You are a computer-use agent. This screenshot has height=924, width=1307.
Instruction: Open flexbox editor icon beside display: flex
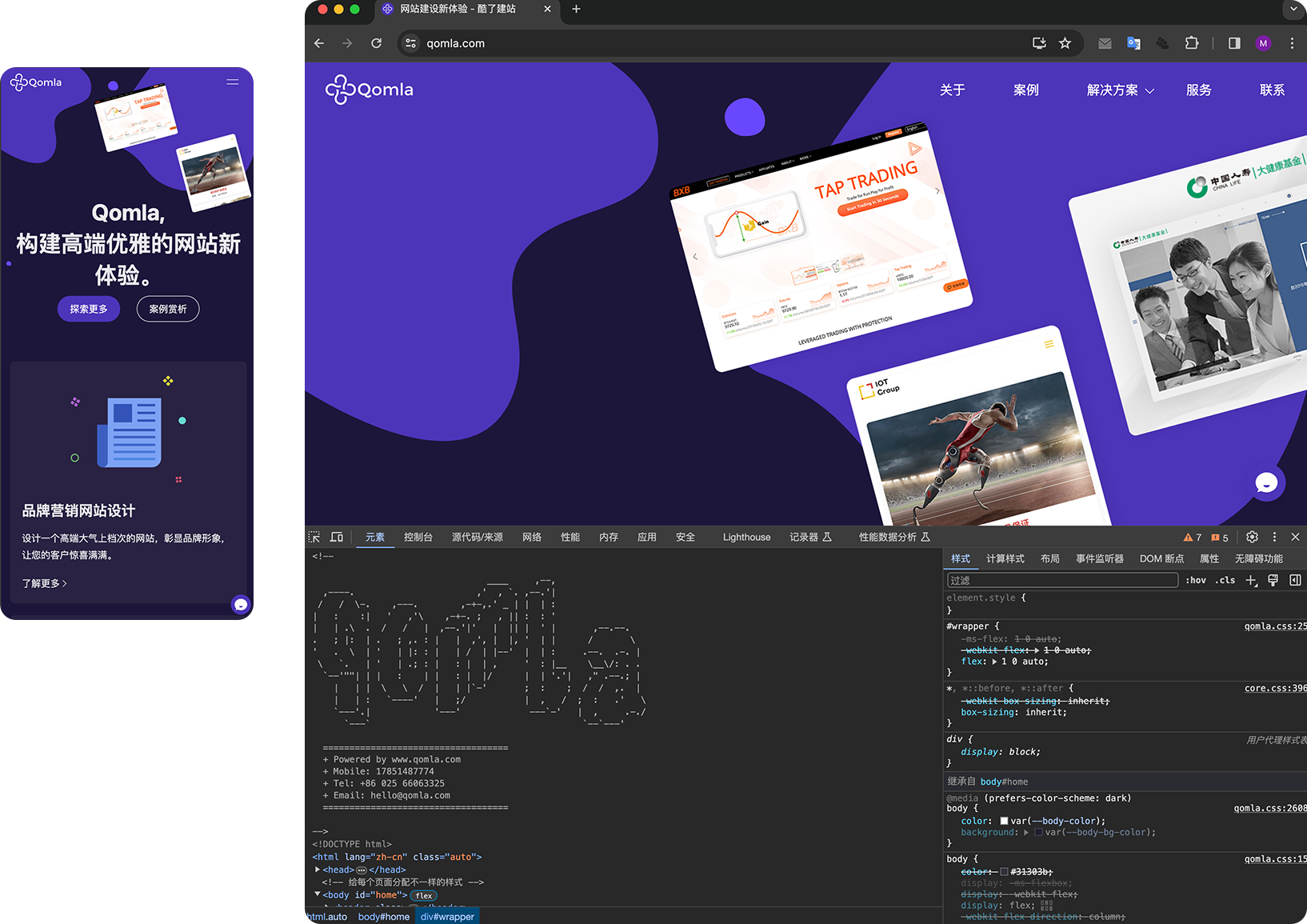[x=1046, y=906]
